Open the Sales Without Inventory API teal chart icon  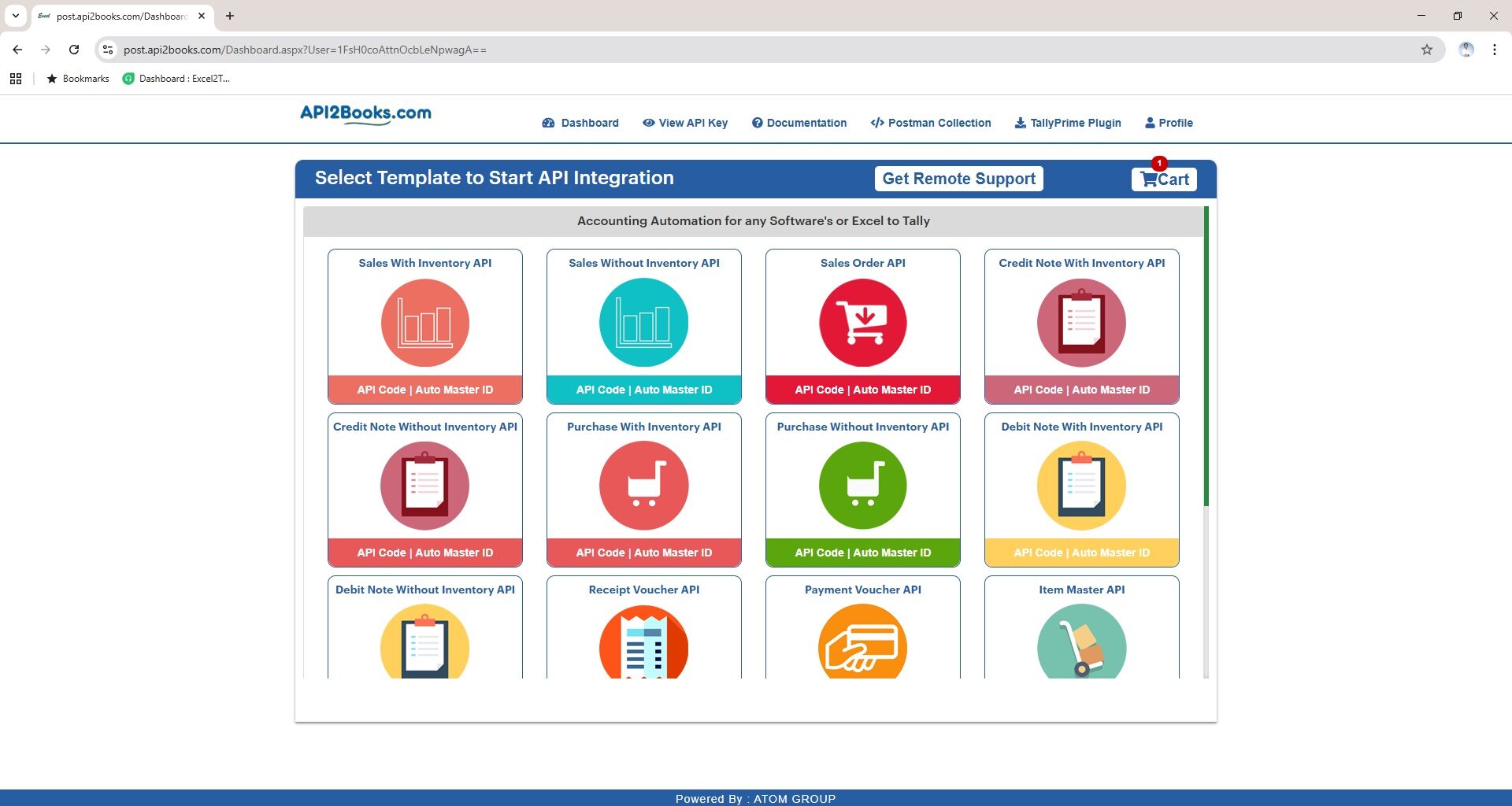644,323
